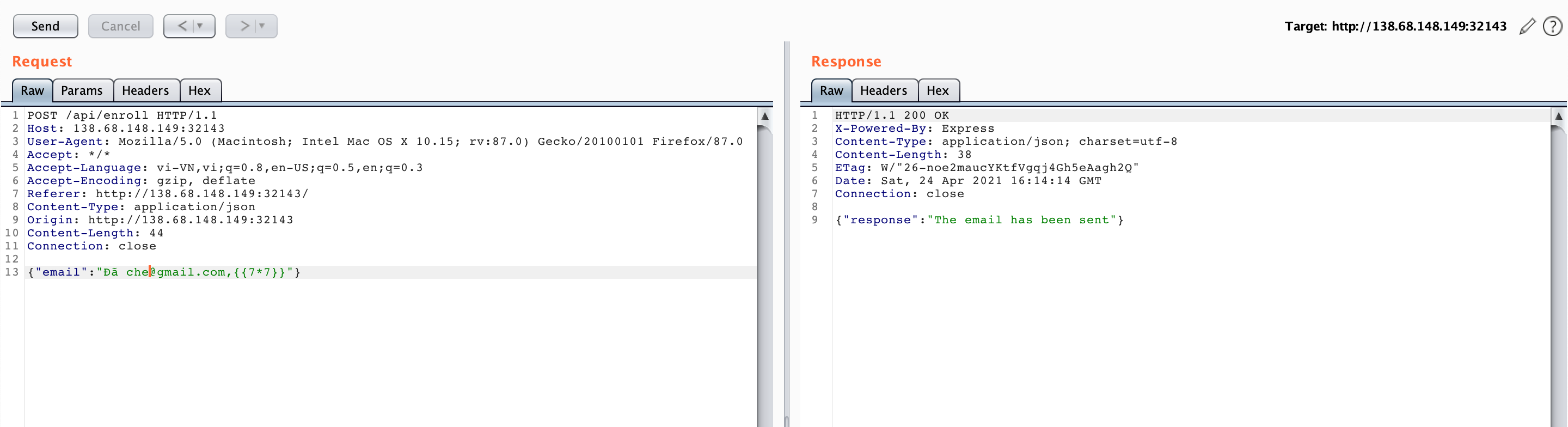Click the request JSON body email line
Image resolution: width=1568 pixels, height=427 pixels.
[x=164, y=272]
